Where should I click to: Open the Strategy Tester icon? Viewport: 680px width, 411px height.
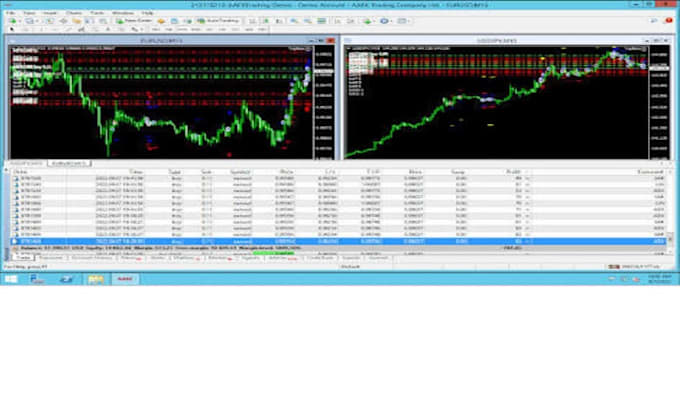[x=103, y=21]
